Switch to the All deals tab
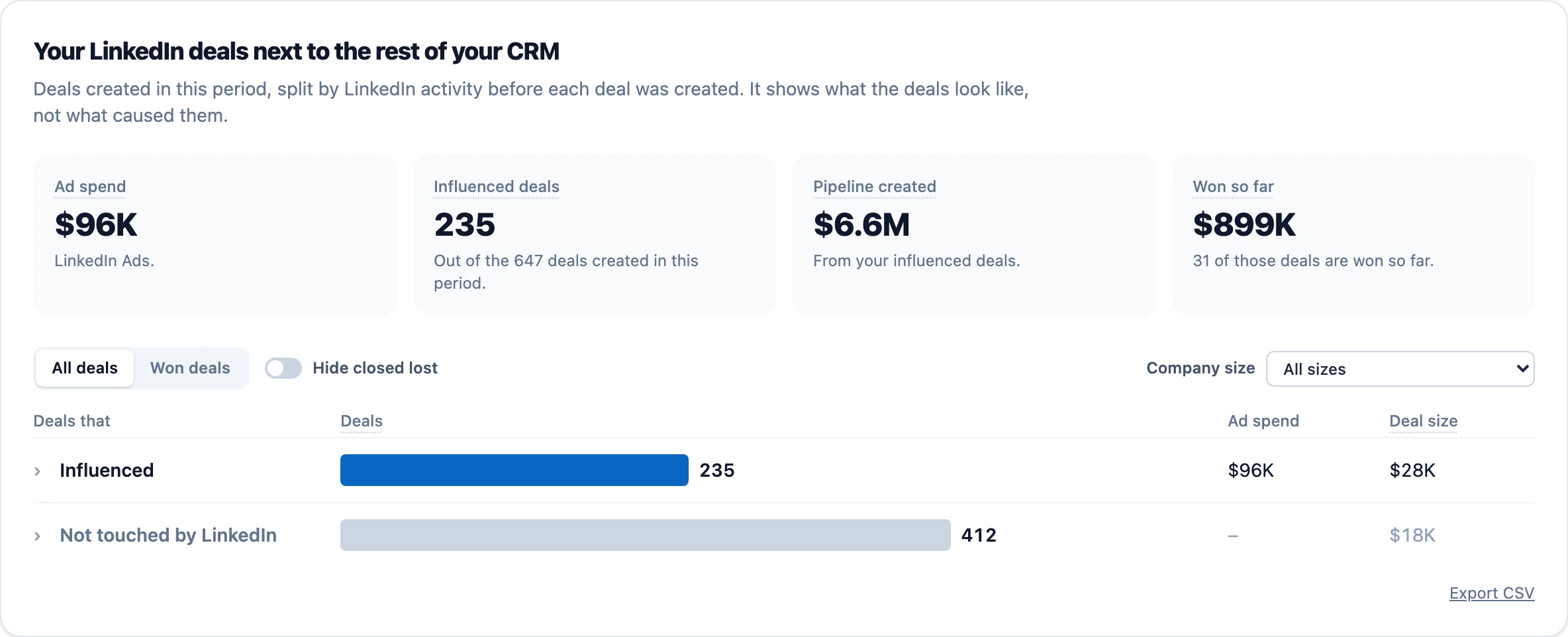The height and width of the screenshot is (637, 1568). [x=85, y=368]
